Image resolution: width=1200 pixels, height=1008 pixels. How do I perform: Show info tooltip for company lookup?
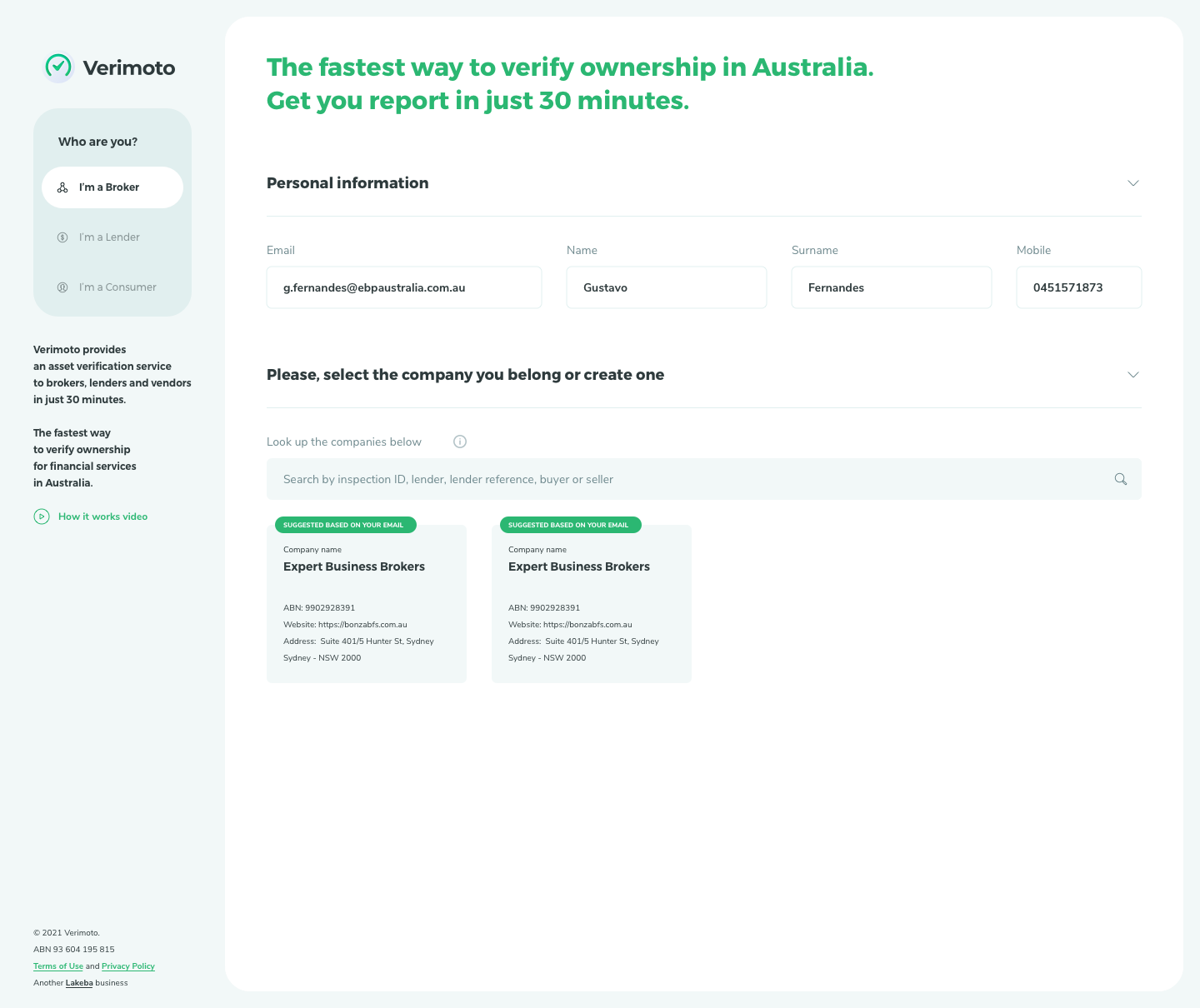pos(460,442)
